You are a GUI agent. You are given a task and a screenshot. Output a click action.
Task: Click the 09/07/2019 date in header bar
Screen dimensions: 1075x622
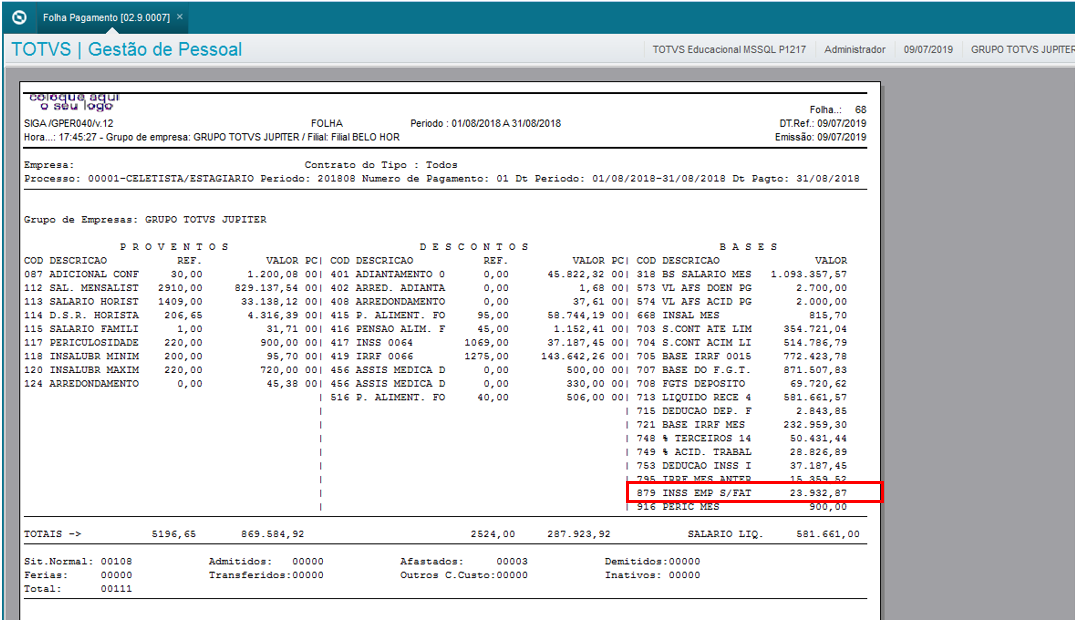(x=928, y=49)
